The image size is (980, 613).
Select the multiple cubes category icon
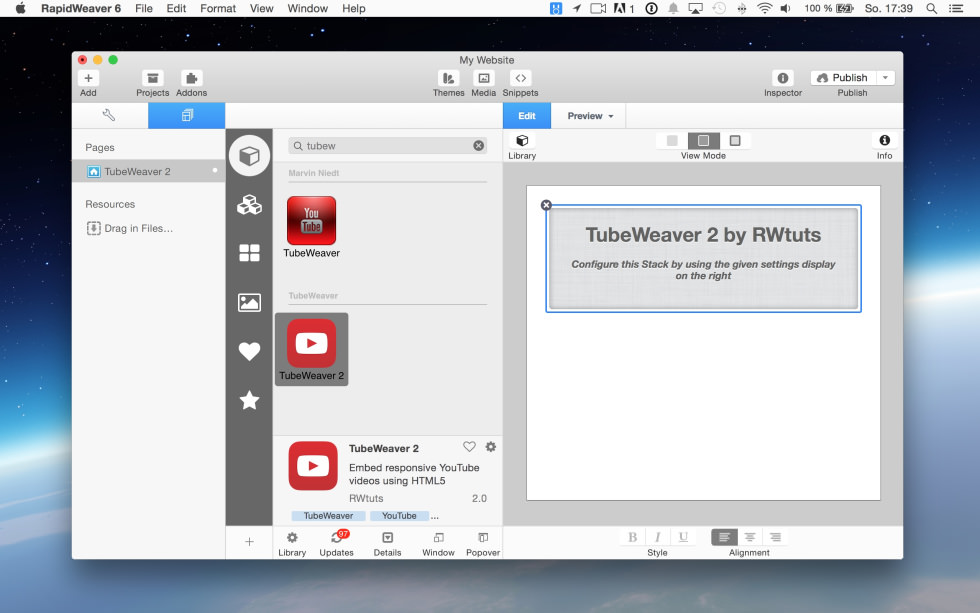coord(249,205)
